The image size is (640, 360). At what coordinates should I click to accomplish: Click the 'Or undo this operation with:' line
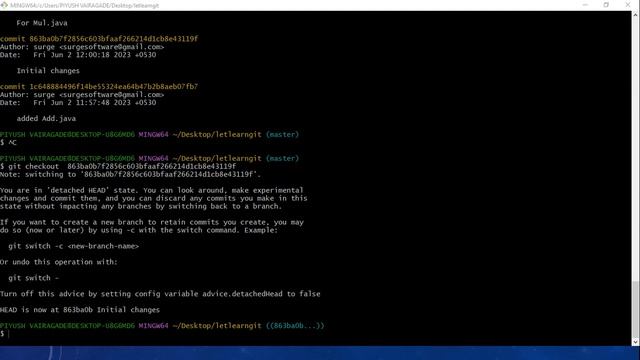coord(59,262)
